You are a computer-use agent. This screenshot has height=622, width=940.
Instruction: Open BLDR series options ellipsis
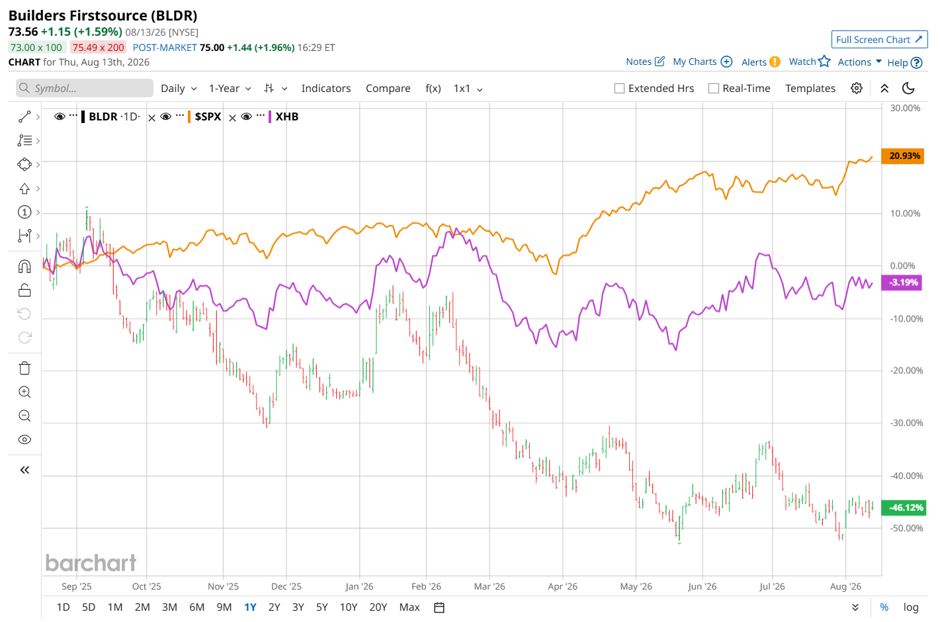pyautogui.click(x=73, y=116)
